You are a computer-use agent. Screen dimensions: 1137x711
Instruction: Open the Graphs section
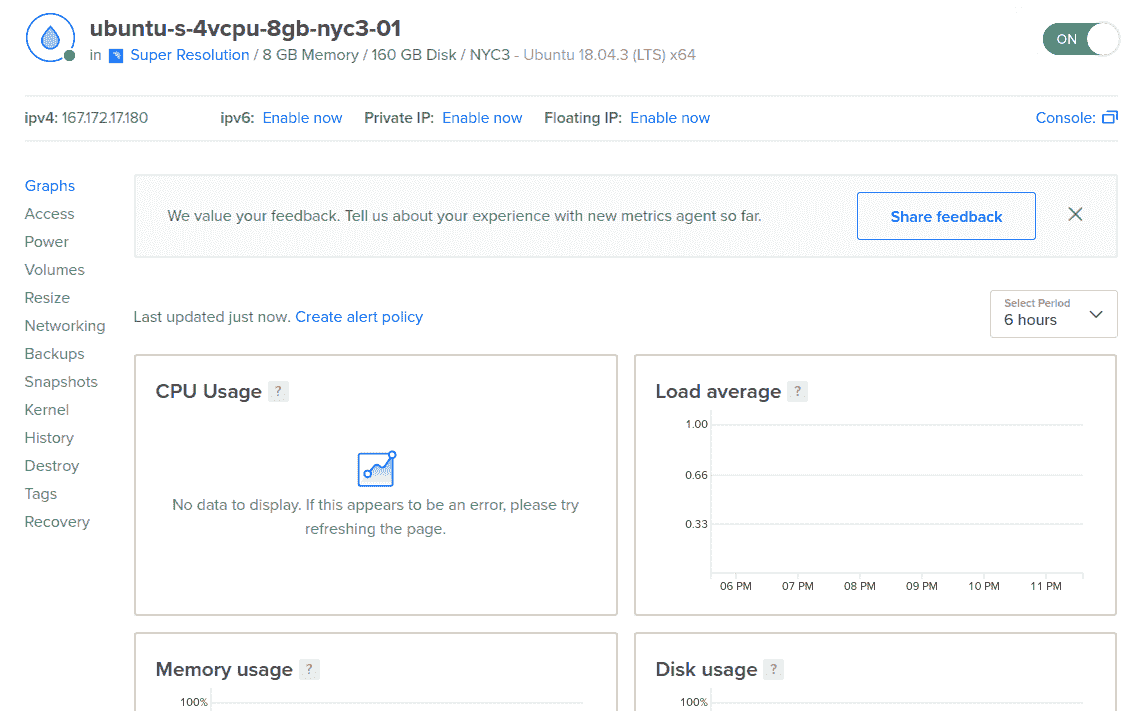[x=49, y=186]
